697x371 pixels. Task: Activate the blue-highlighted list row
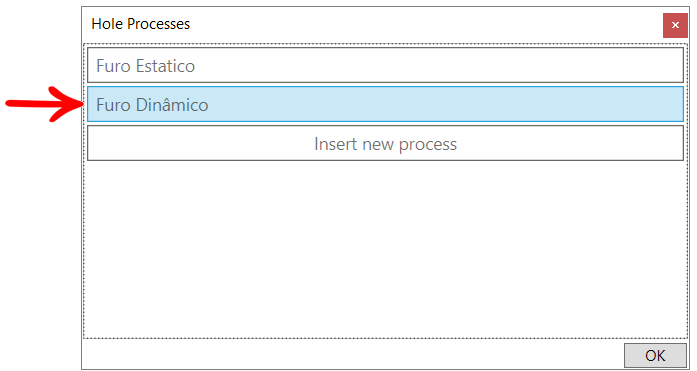385,104
